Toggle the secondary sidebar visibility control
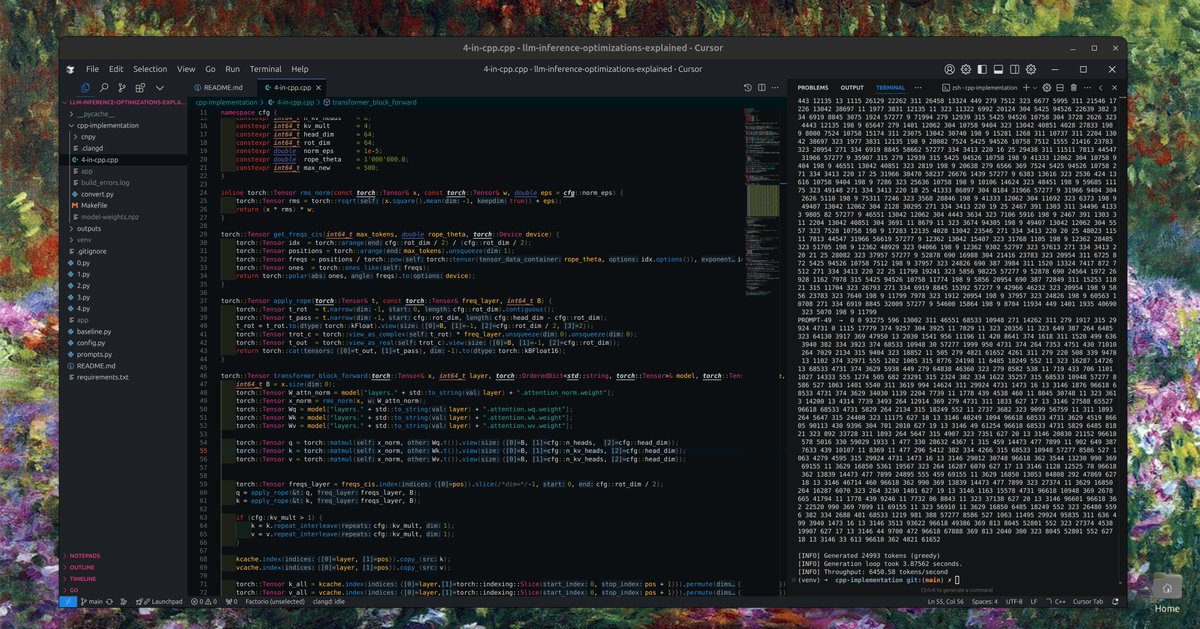Viewport: 1200px width, 629px height. (1013, 69)
